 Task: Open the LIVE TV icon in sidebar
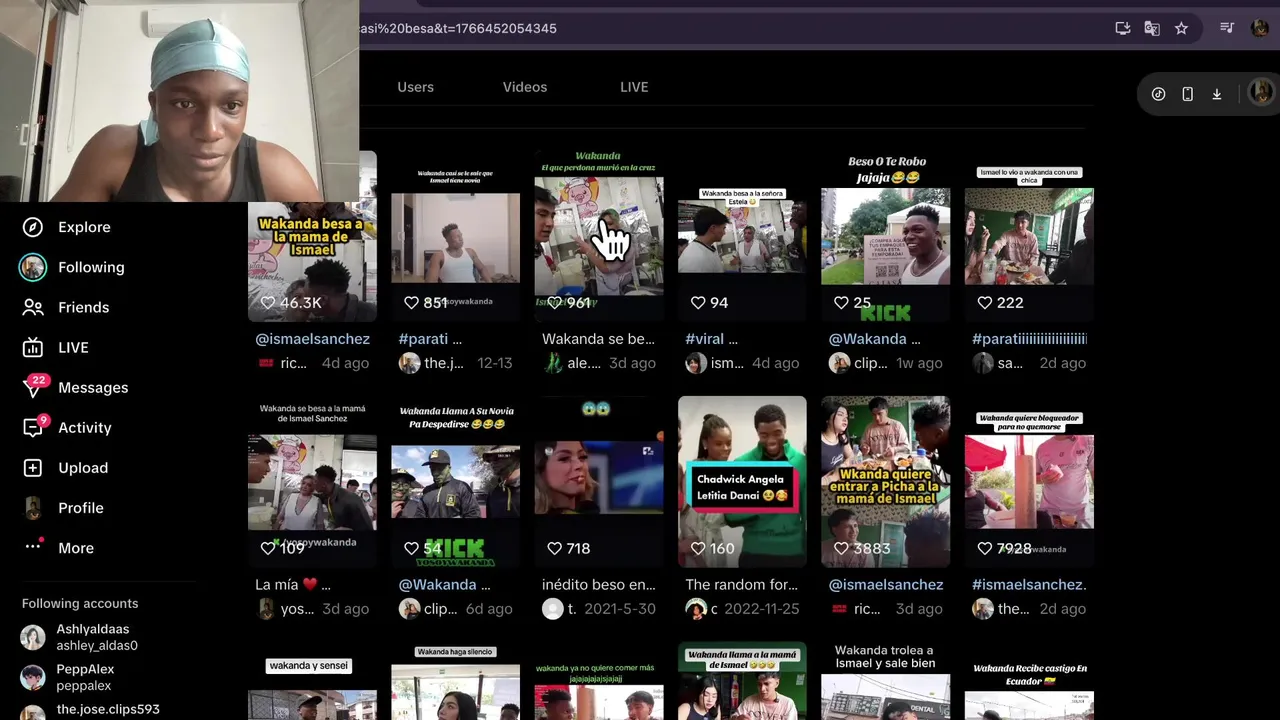pos(33,347)
